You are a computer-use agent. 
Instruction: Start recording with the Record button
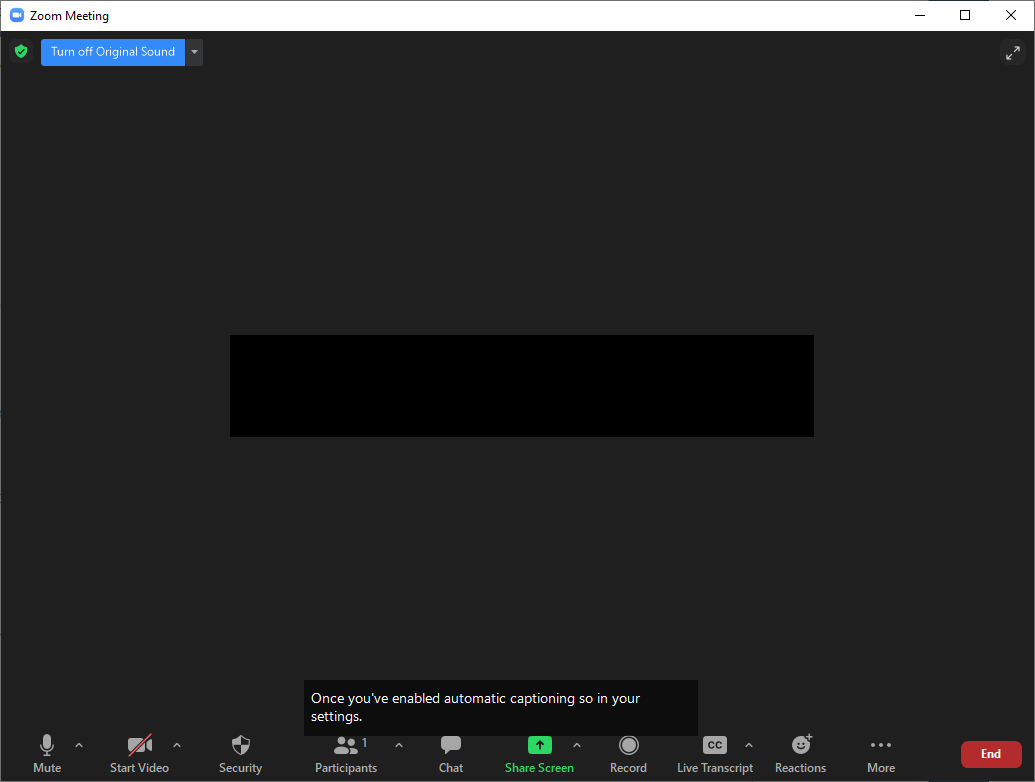(628, 753)
